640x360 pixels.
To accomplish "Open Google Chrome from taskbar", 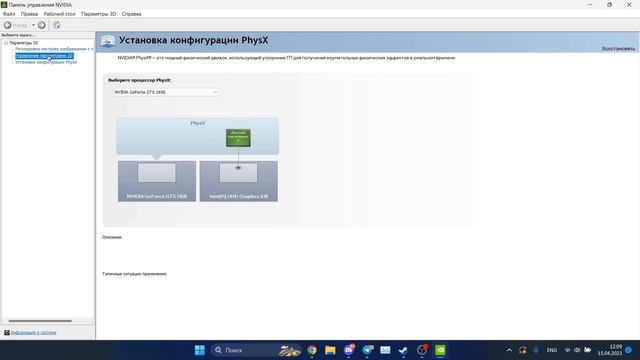I will tap(312, 350).
